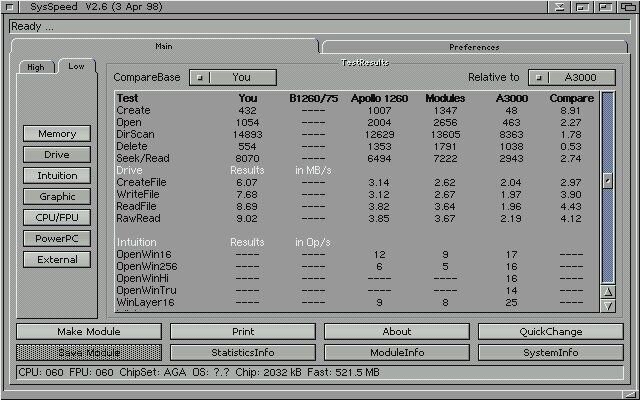Click the QuickChange button
Image resolution: width=640 pixels, height=400 pixels.
point(551,331)
